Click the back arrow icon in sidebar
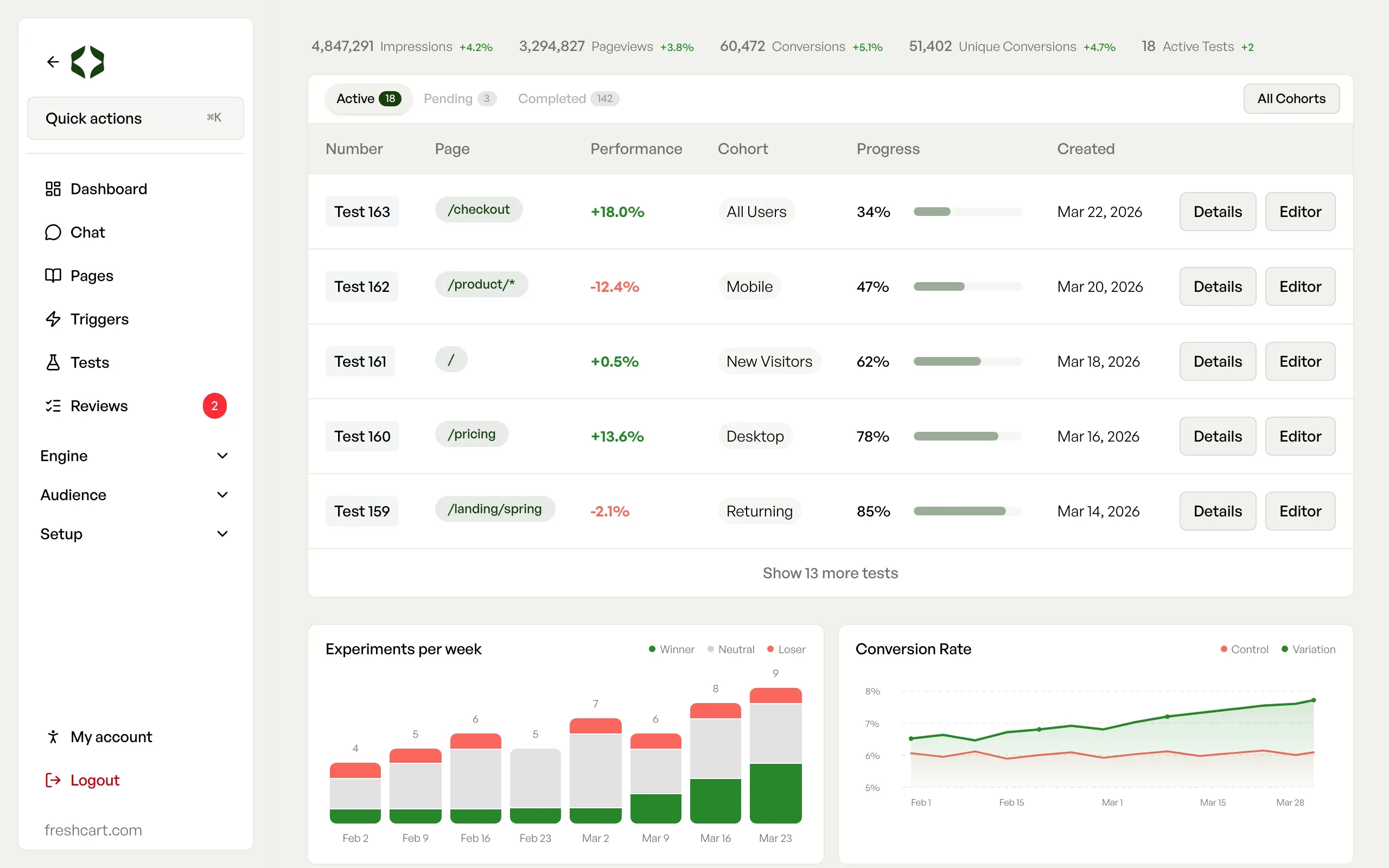1389x868 pixels. pyautogui.click(x=53, y=61)
